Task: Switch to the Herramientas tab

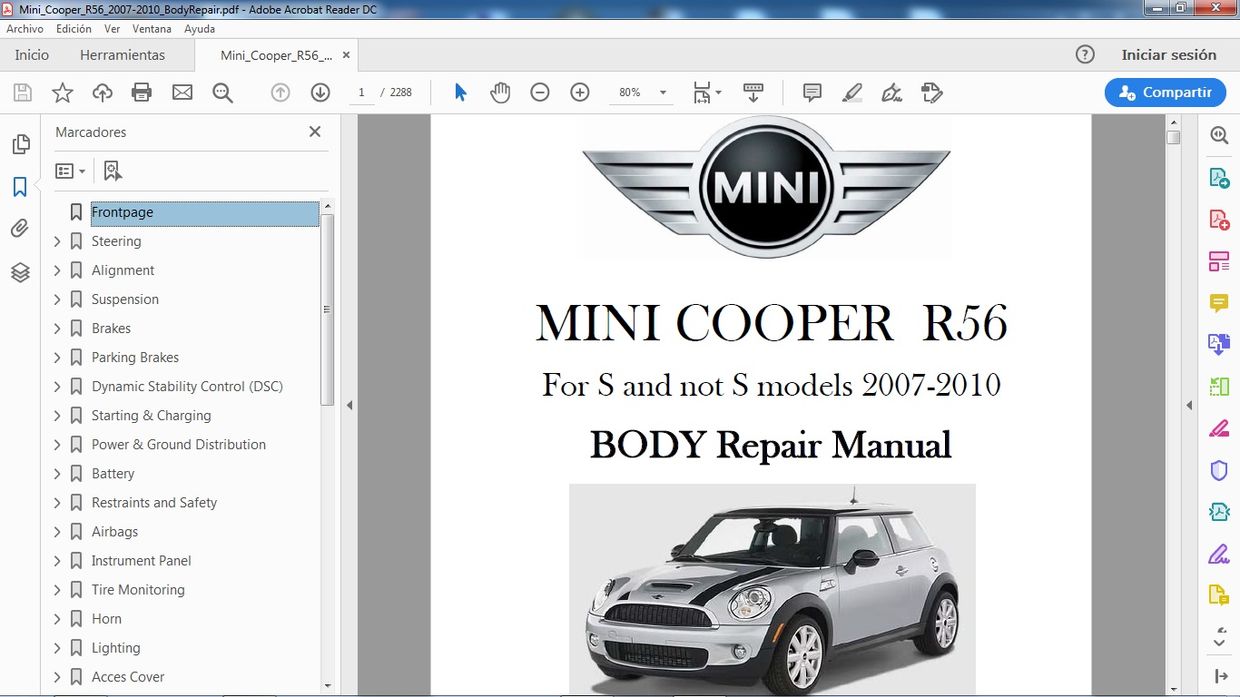Action: [x=122, y=55]
